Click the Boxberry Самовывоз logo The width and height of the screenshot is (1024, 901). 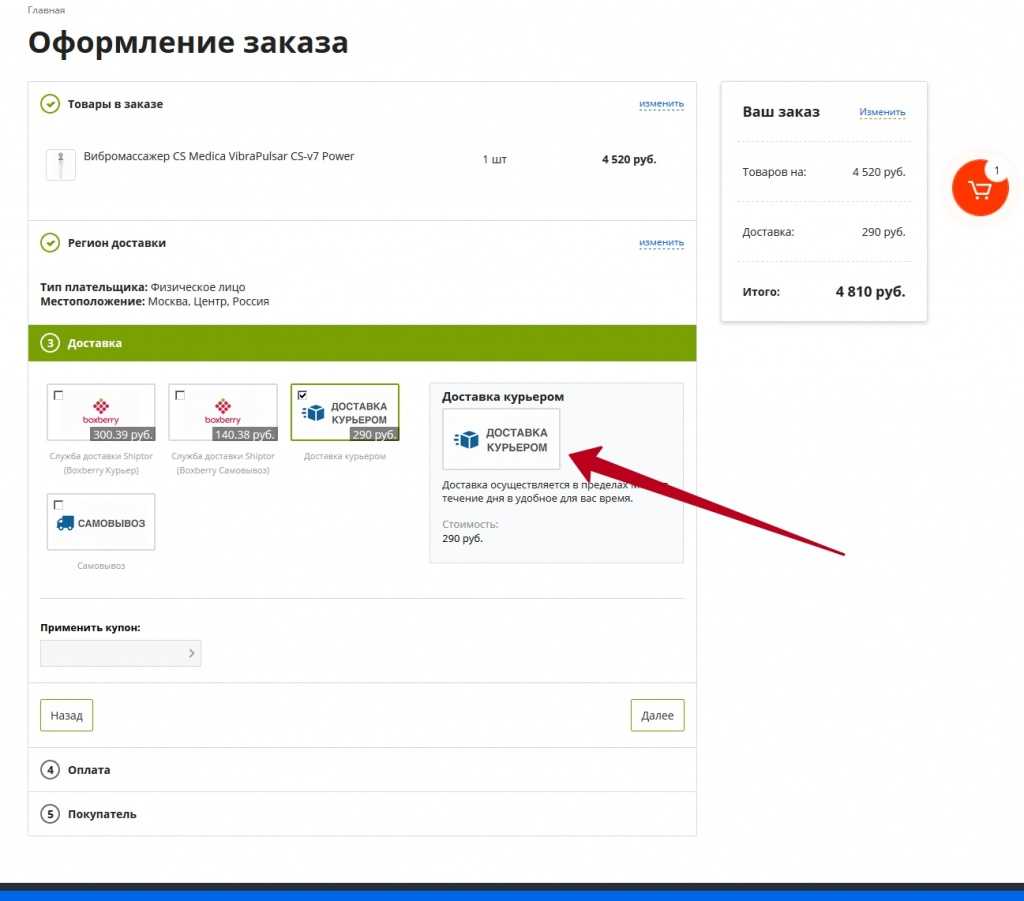click(x=222, y=411)
